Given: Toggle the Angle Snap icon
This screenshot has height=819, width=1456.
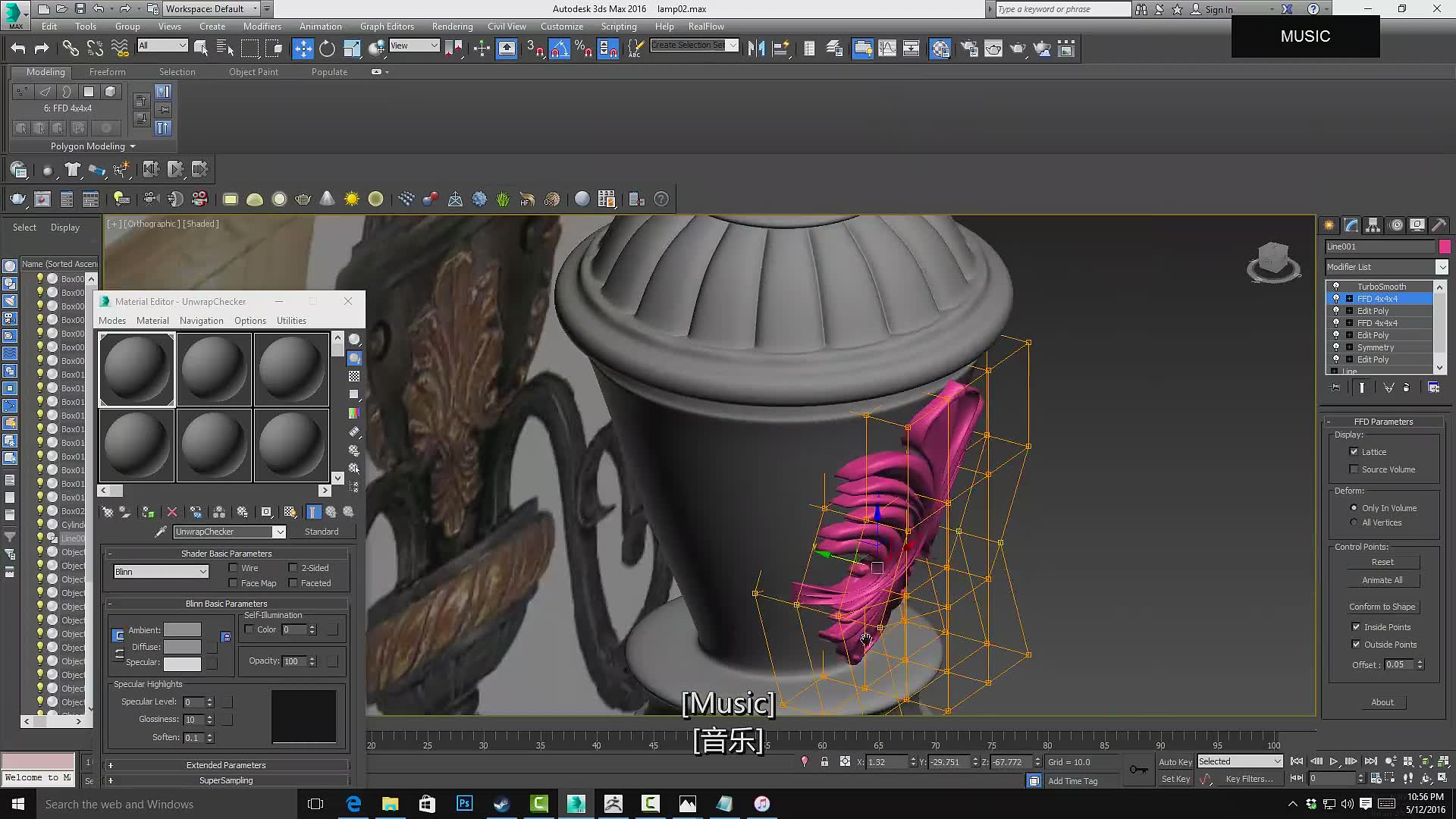Looking at the screenshot, I should (559, 49).
